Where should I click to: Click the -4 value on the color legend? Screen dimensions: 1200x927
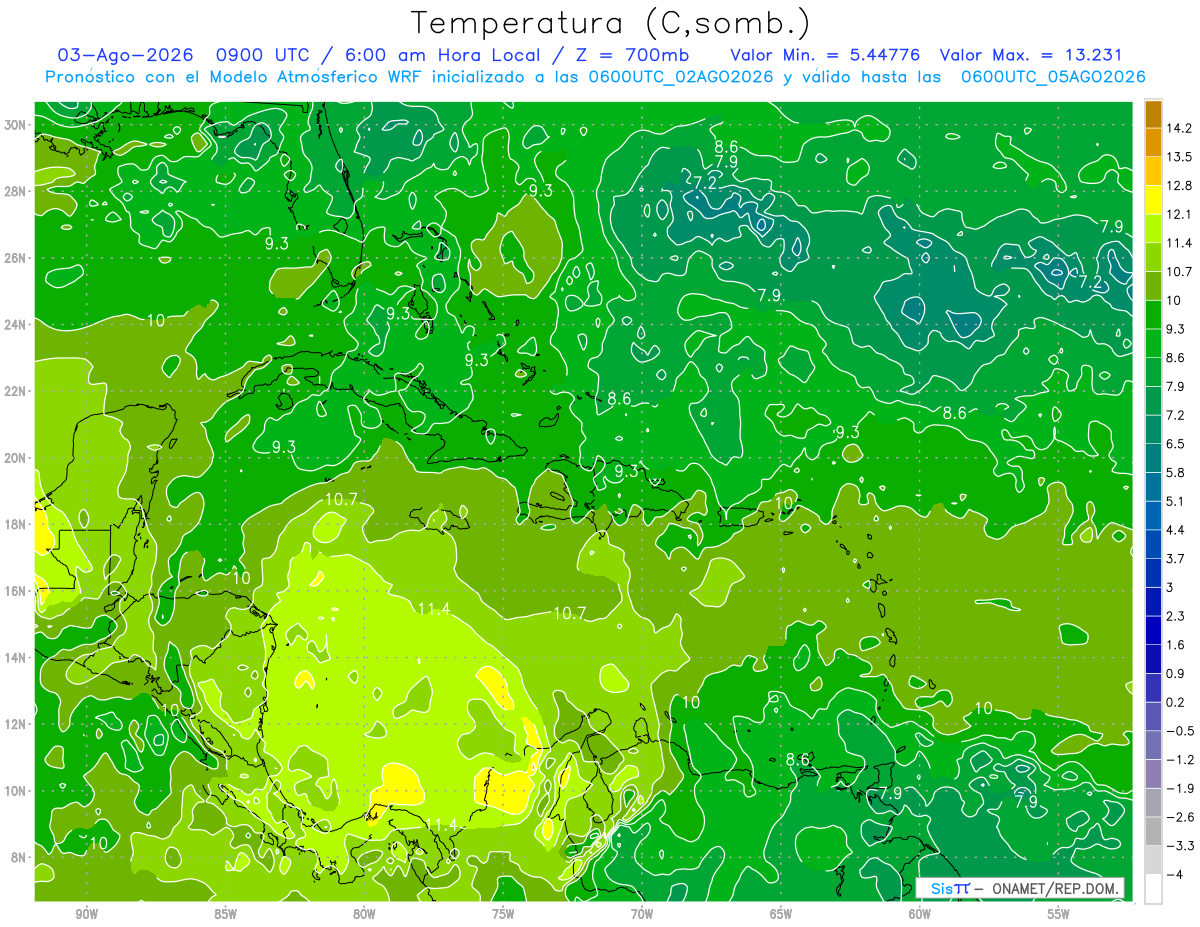click(1174, 874)
